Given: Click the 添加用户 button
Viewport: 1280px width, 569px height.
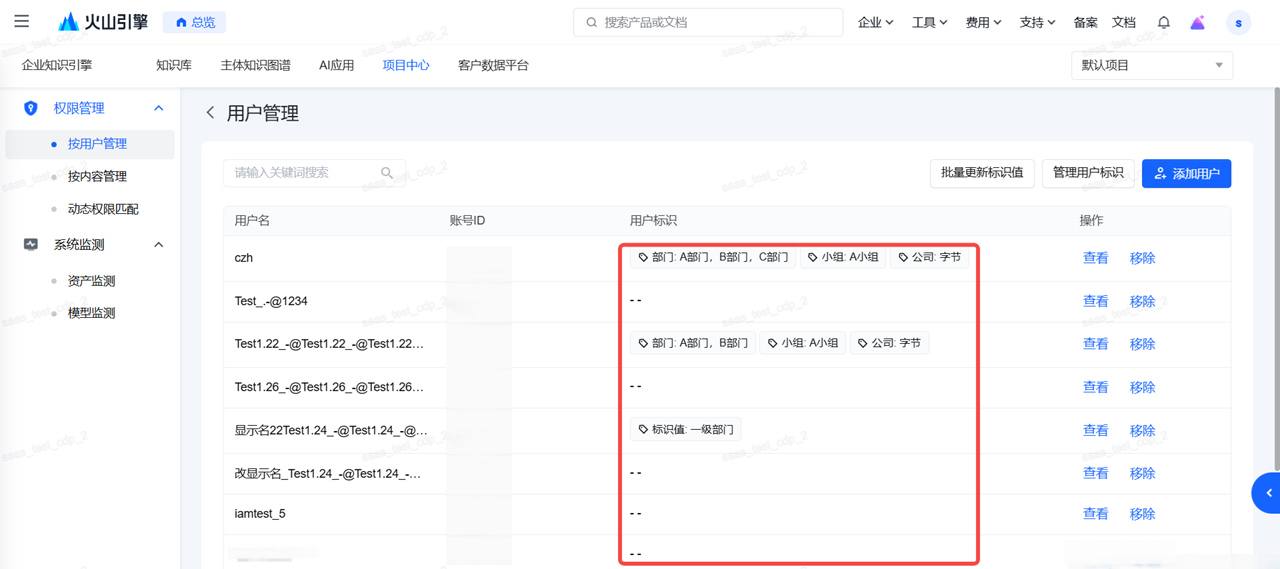Looking at the screenshot, I should (x=1186, y=174).
